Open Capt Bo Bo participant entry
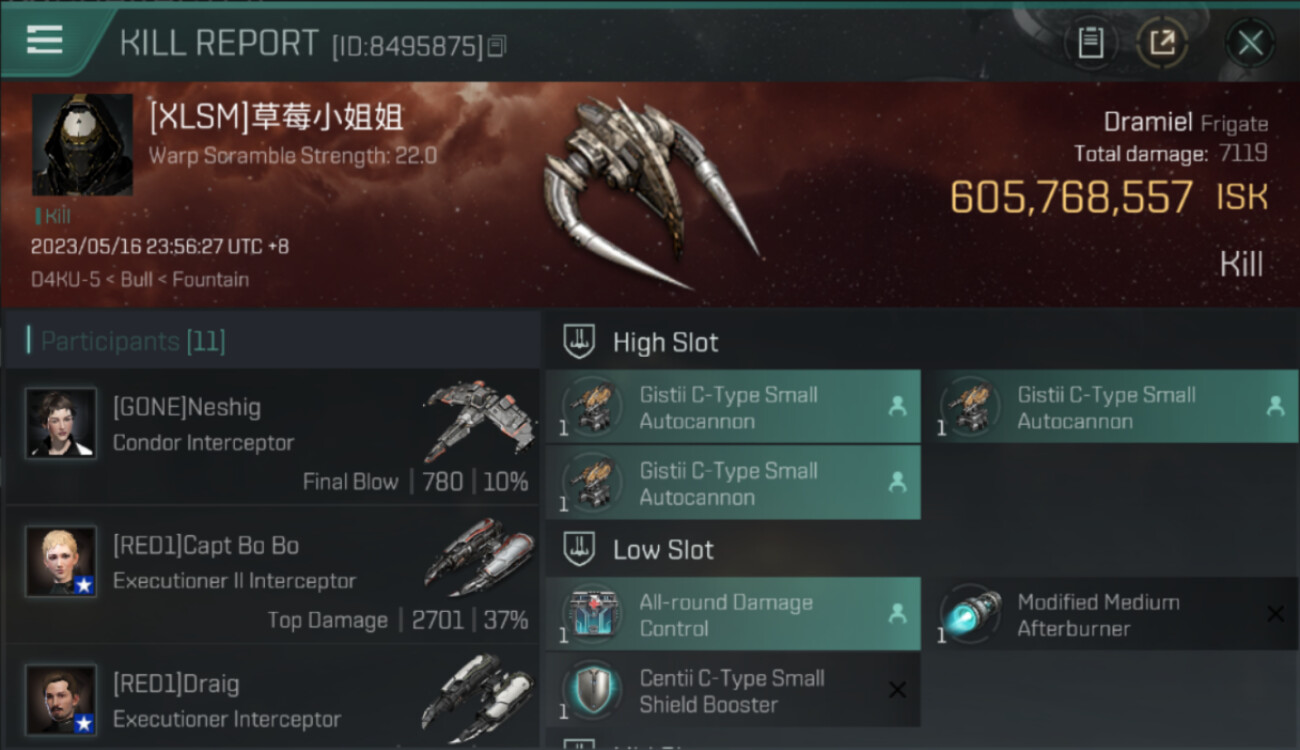 pos(272,574)
